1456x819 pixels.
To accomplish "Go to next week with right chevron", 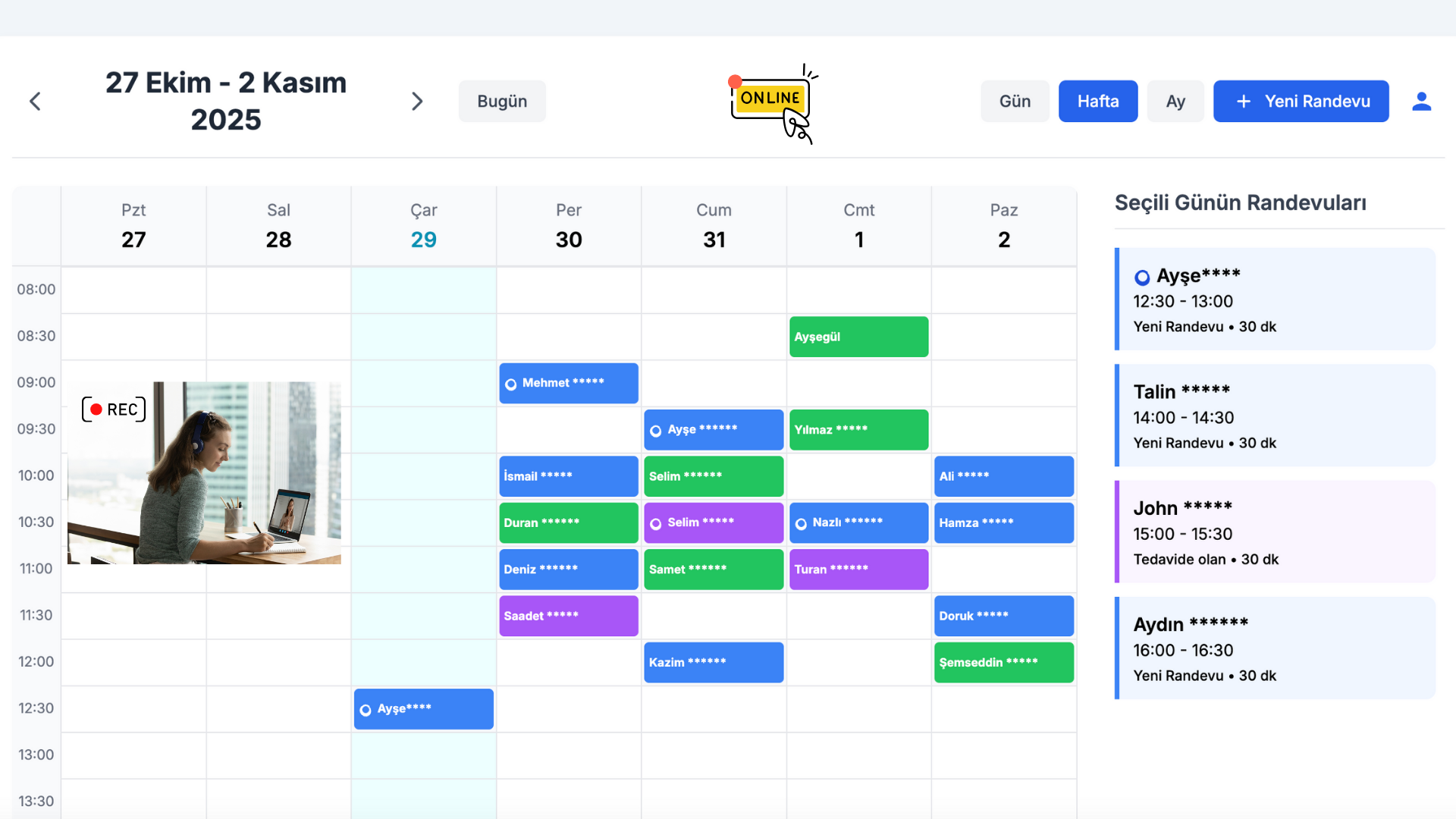I will point(417,101).
